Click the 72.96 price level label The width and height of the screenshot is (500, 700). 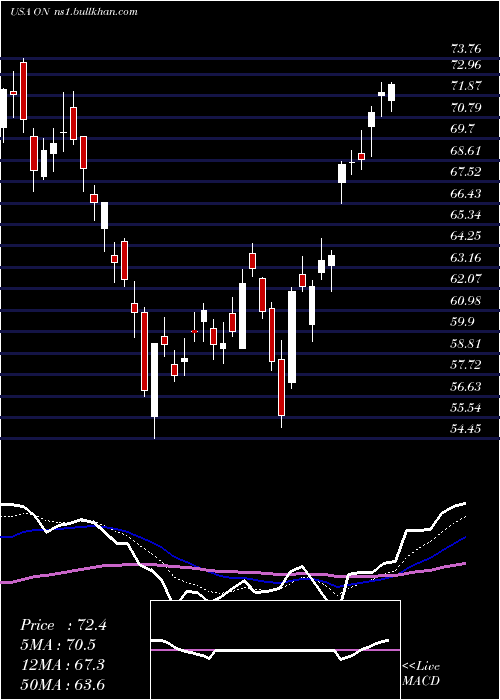(x=467, y=65)
